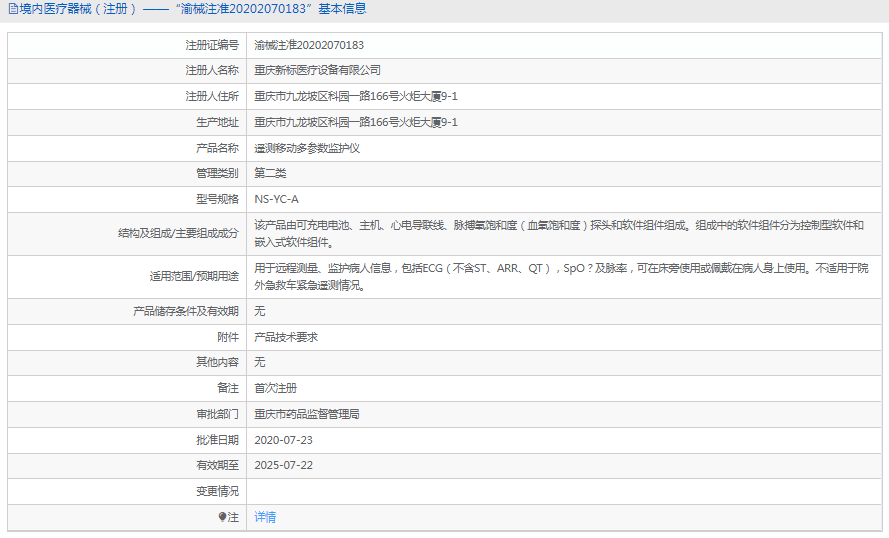889x538 pixels.
Task: Click the 产品名称 row label
Action: tap(218, 149)
